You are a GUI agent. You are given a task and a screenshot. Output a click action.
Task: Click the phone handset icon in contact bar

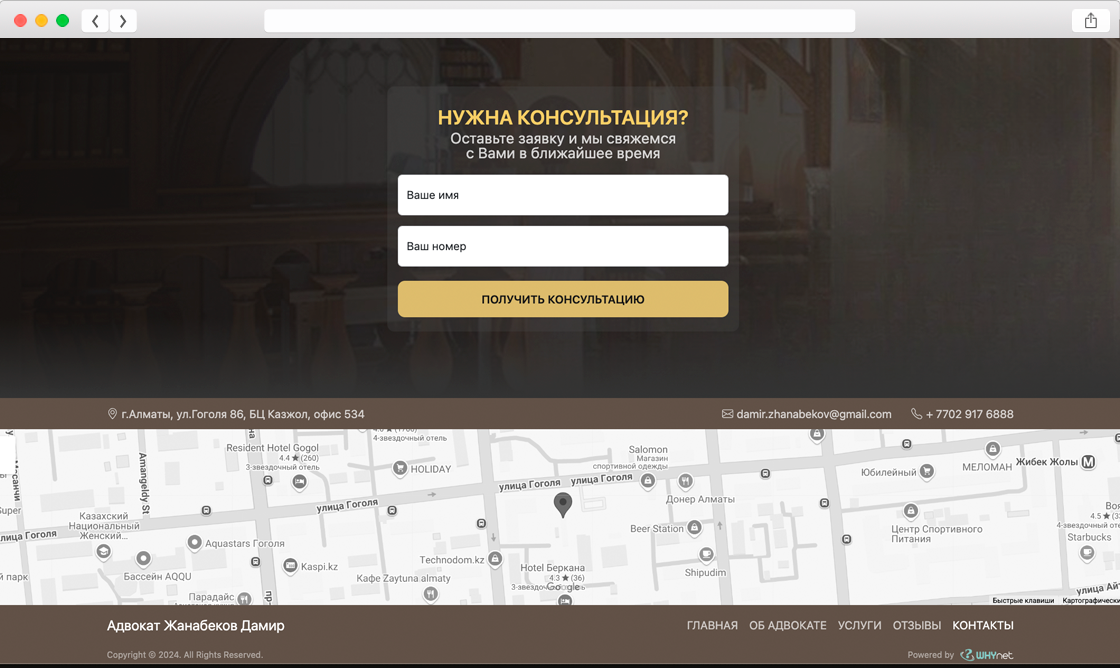coord(916,414)
